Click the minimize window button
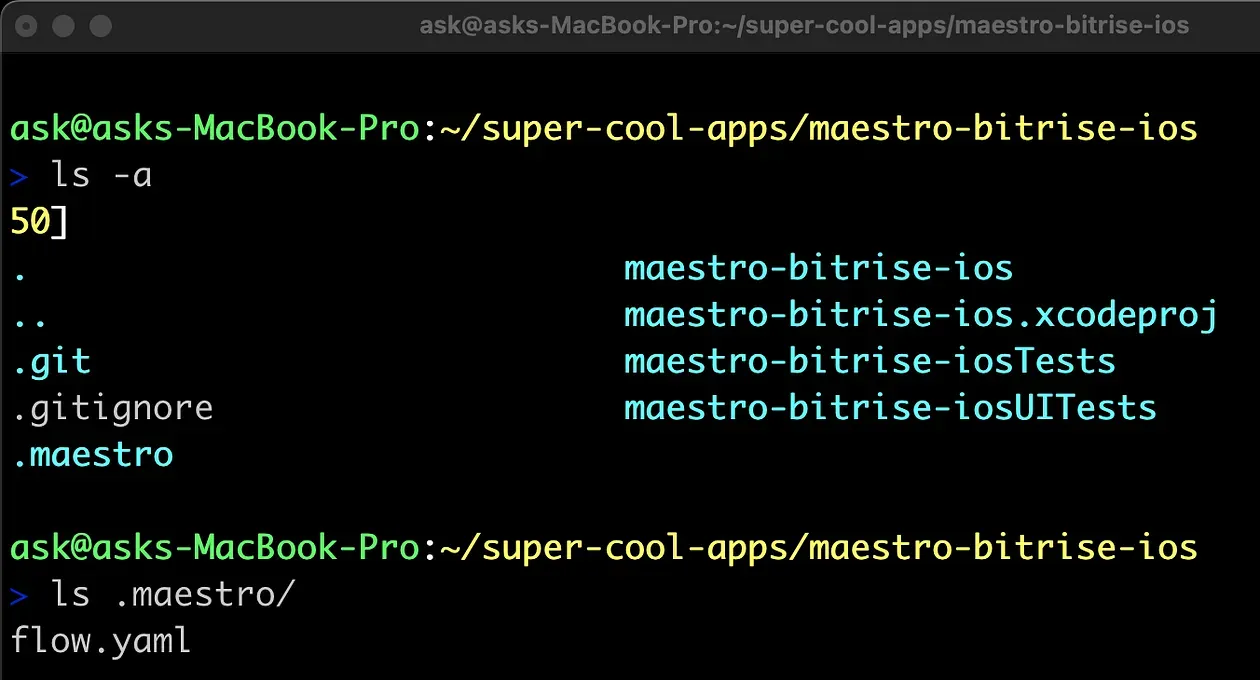The height and width of the screenshot is (680, 1260). 64,26
